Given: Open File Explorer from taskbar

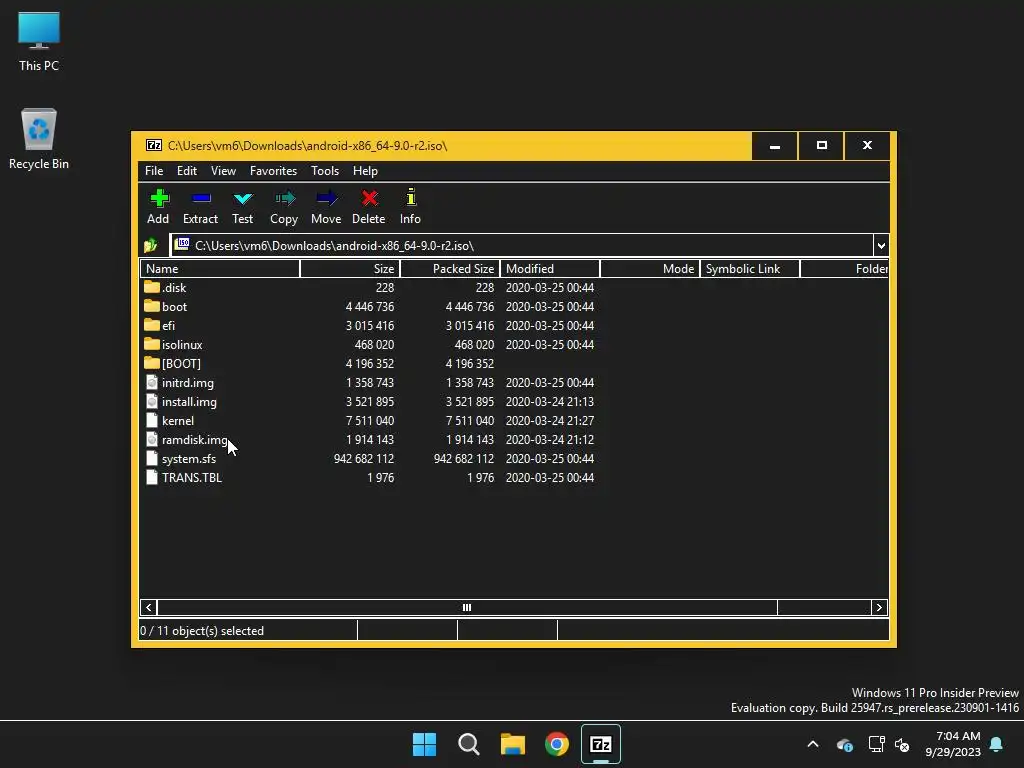Looking at the screenshot, I should 513,744.
